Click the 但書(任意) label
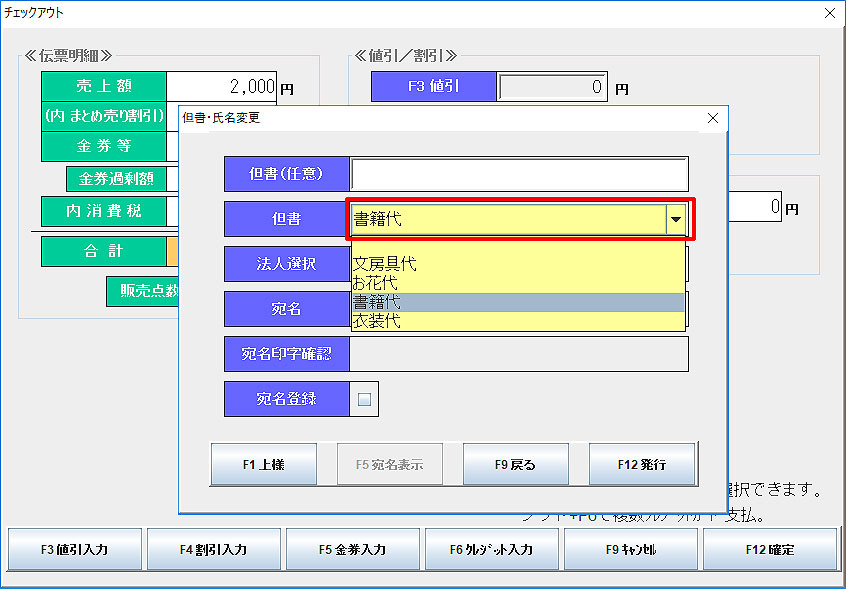 coord(287,174)
